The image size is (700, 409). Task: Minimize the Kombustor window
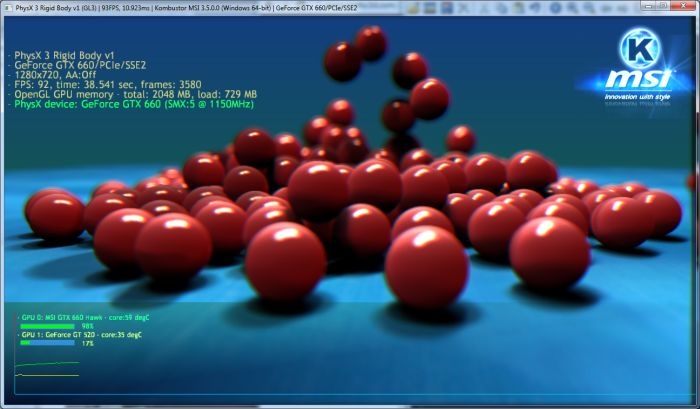pos(649,6)
